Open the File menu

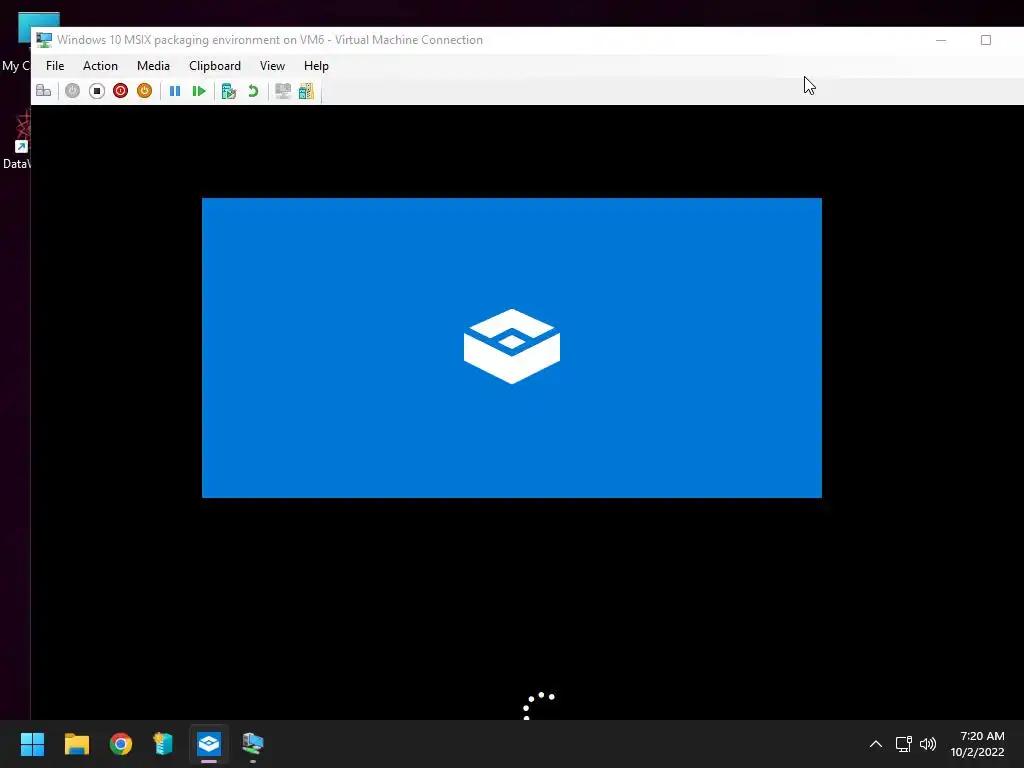pyautogui.click(x=55, y=66)
